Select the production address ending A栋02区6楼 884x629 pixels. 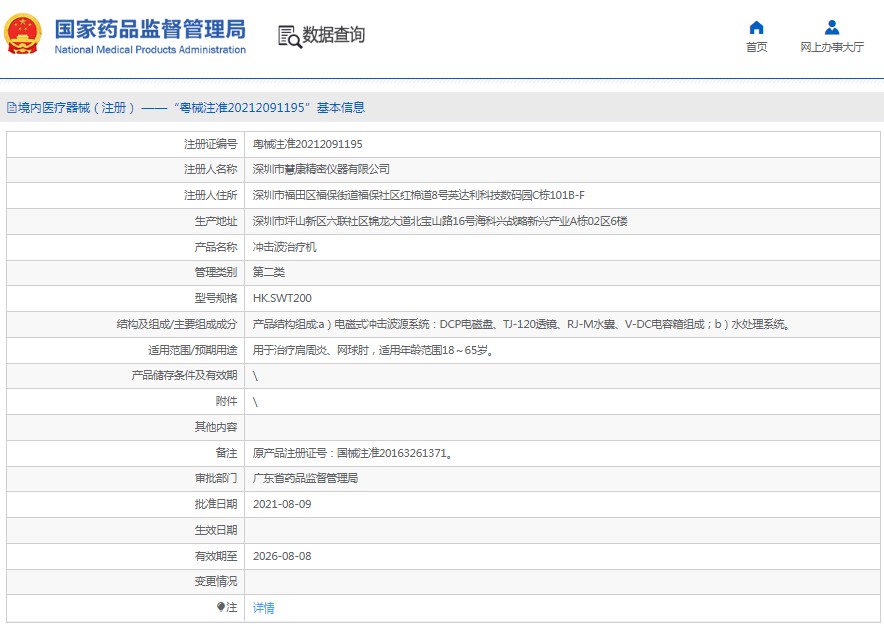coord(440,221)
